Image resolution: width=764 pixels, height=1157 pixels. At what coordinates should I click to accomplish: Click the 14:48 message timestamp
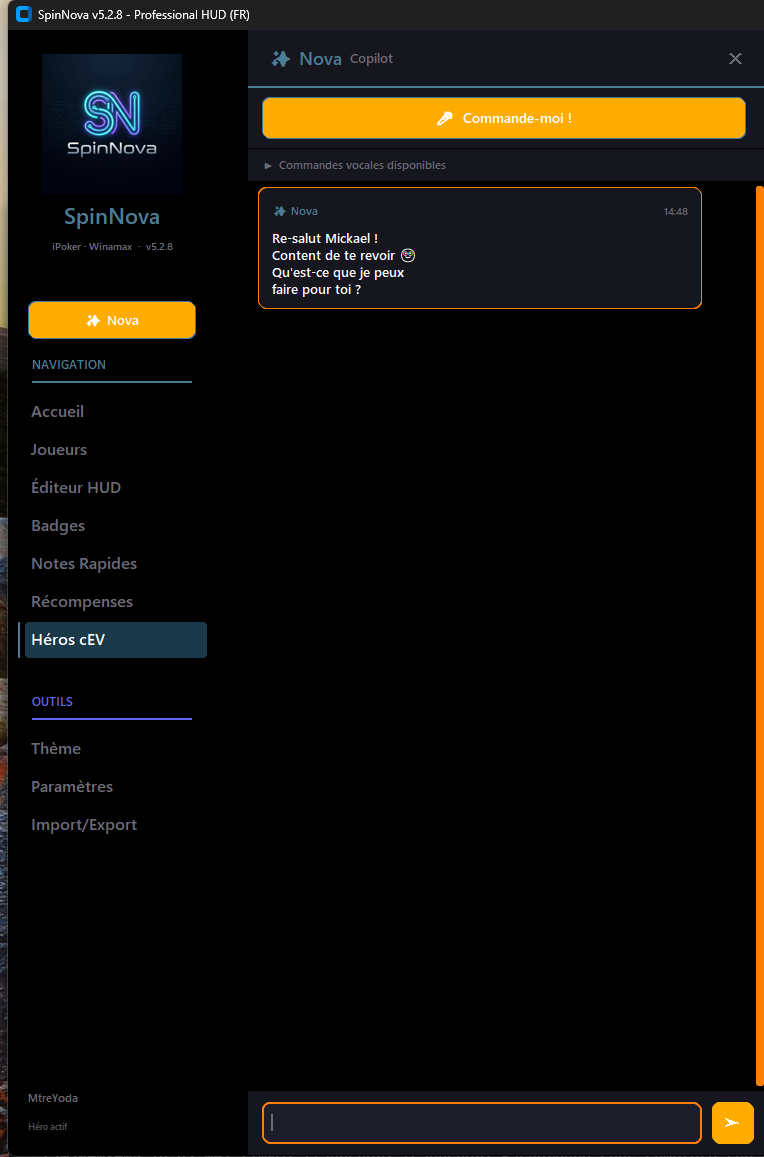point(675,211)
